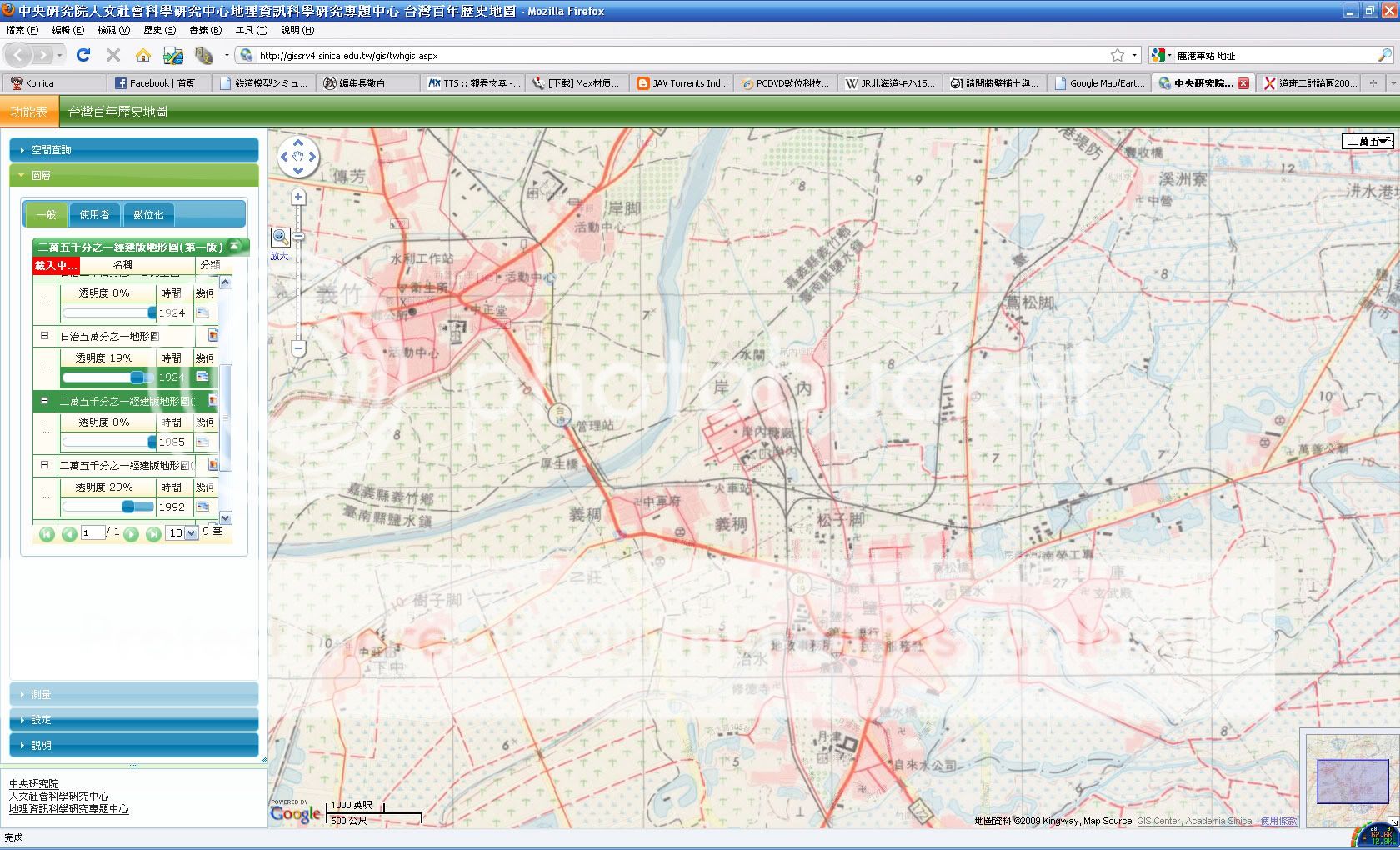Image resolution: width=1400 pixels, height=850 pixels.
Task: Select the magnifier zoom tool labeled 放大
Action: tap(280, 237)
